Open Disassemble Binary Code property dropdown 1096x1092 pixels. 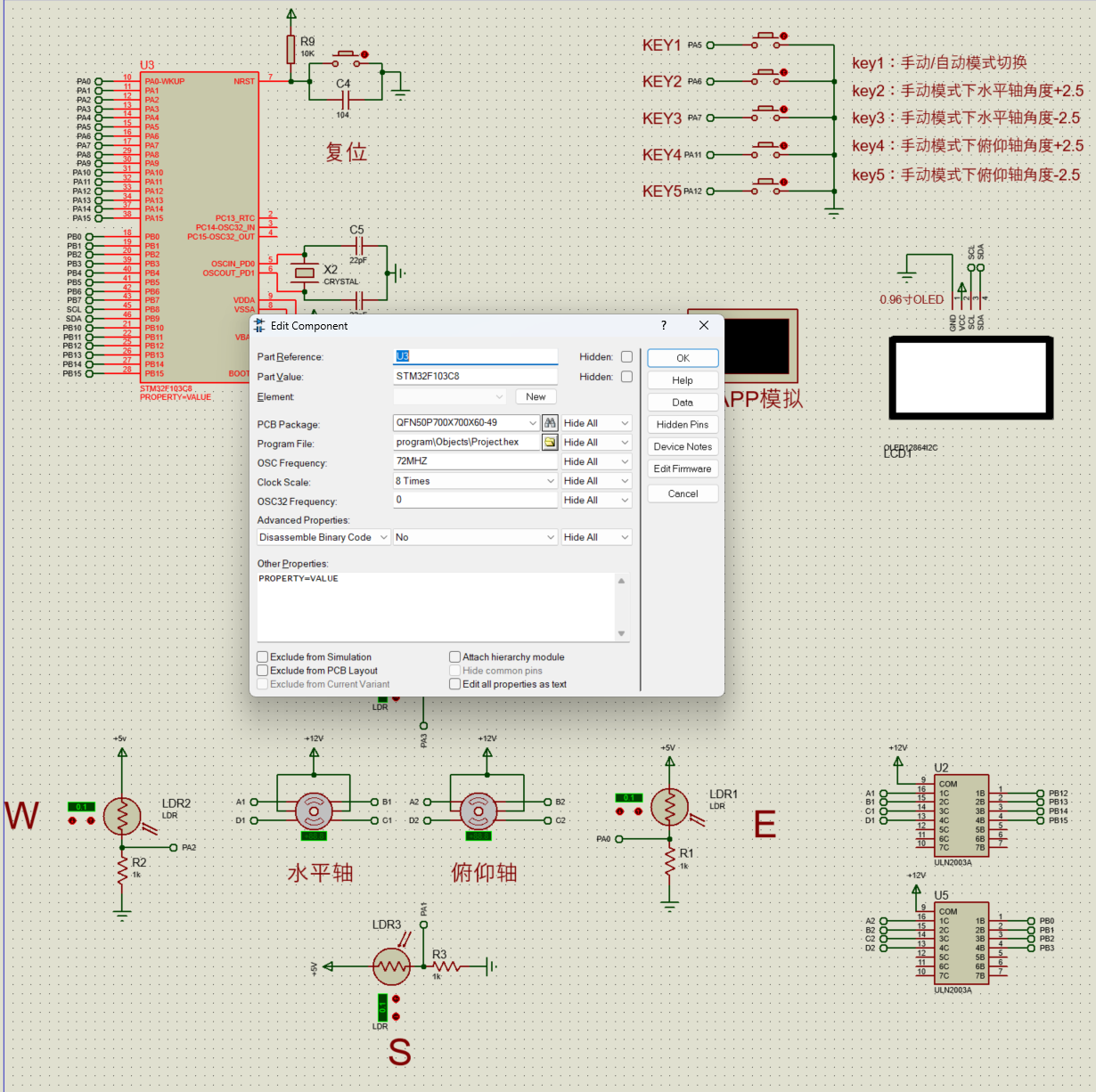(x=323, y=537)
